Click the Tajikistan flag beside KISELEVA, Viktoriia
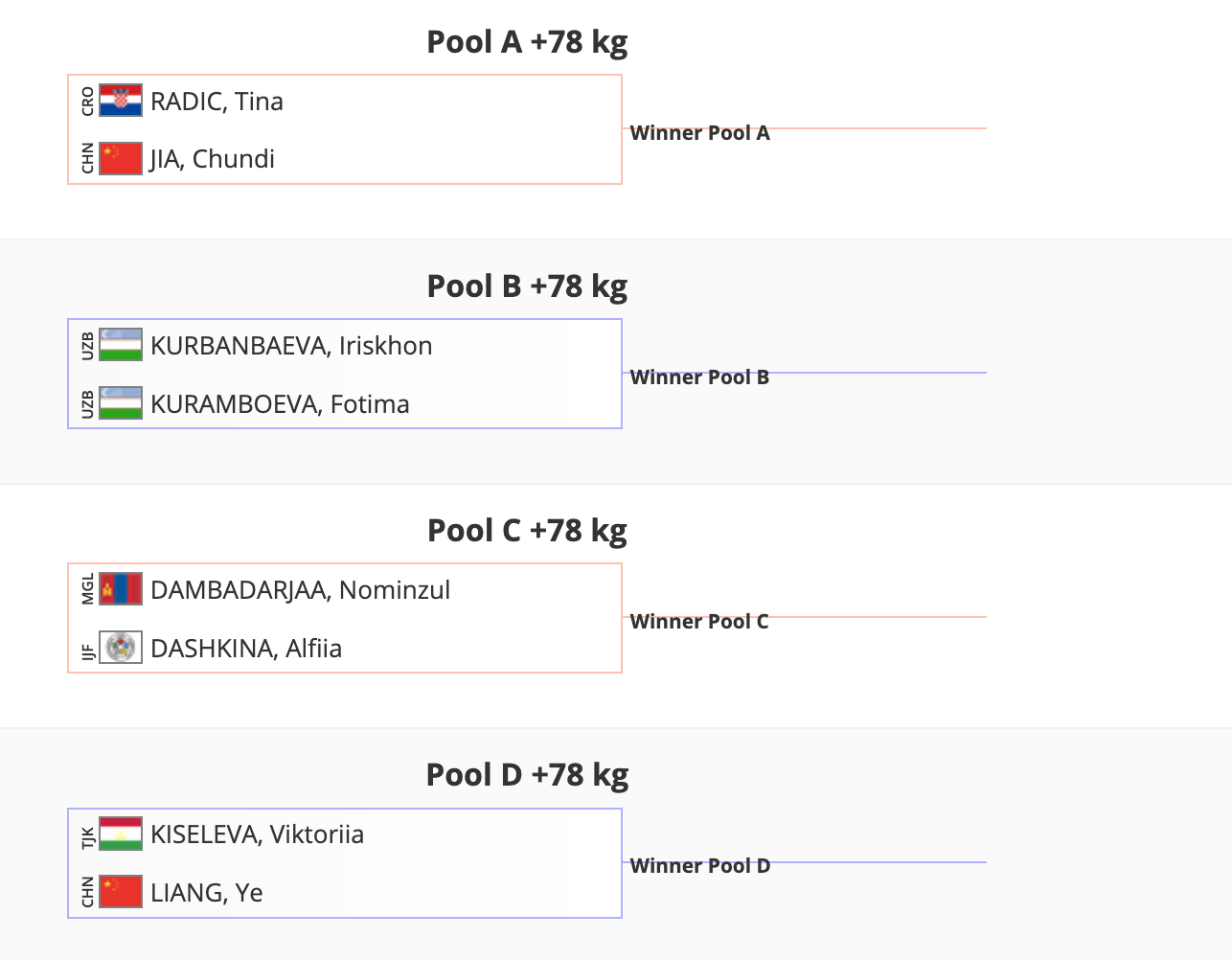The width and height of the screenshot is (1232, 960). pos(121,834)
